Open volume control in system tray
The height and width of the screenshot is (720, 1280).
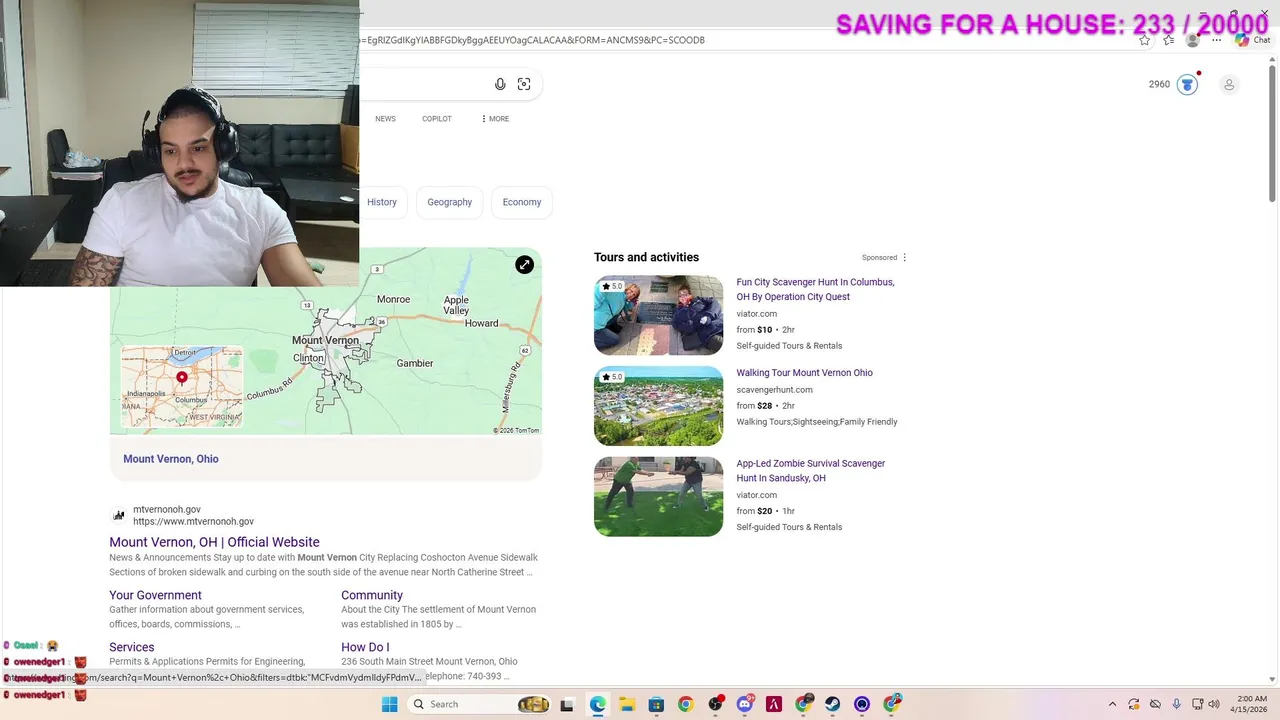pos(1214,704)
